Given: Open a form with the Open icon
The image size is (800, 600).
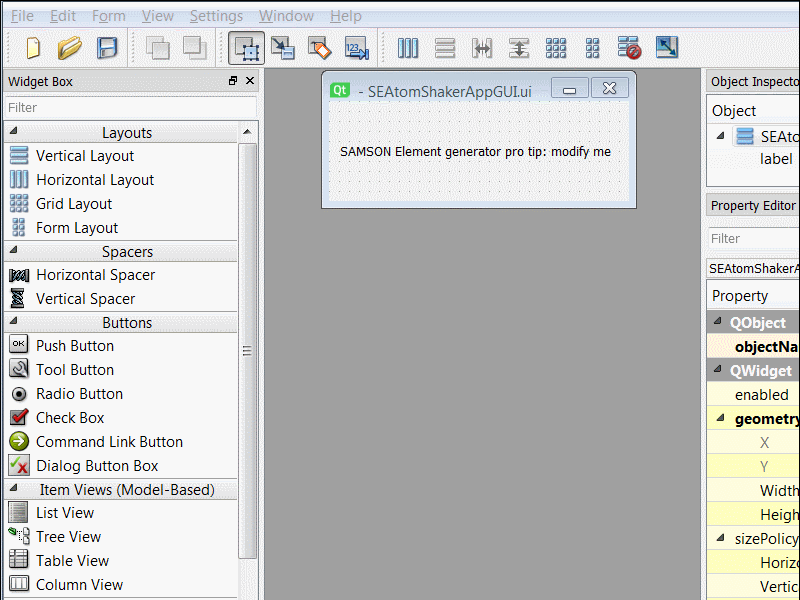Looking at the screenshot, I should point(67,47).
